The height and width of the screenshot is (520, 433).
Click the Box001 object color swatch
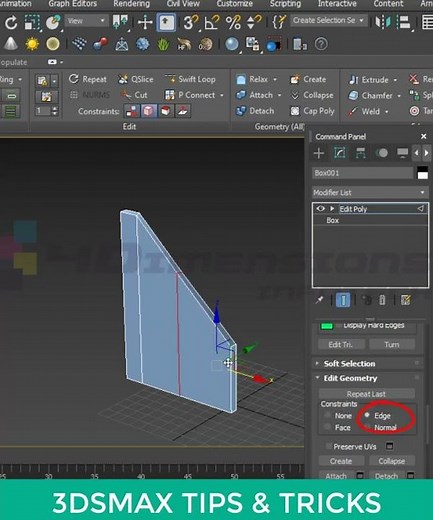[x=422, y=173]
